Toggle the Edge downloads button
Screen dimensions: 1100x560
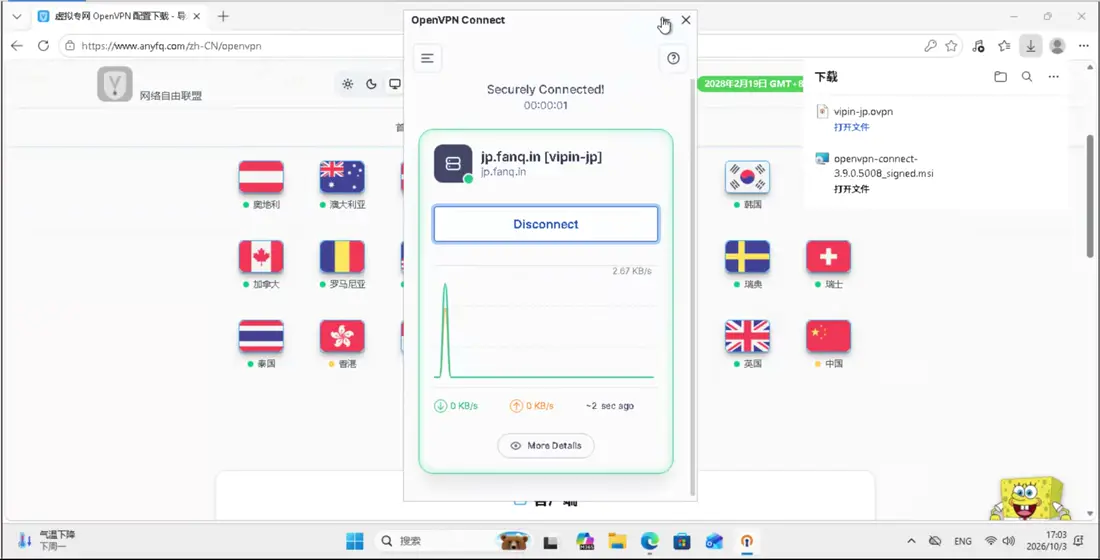click(1031, 46)
